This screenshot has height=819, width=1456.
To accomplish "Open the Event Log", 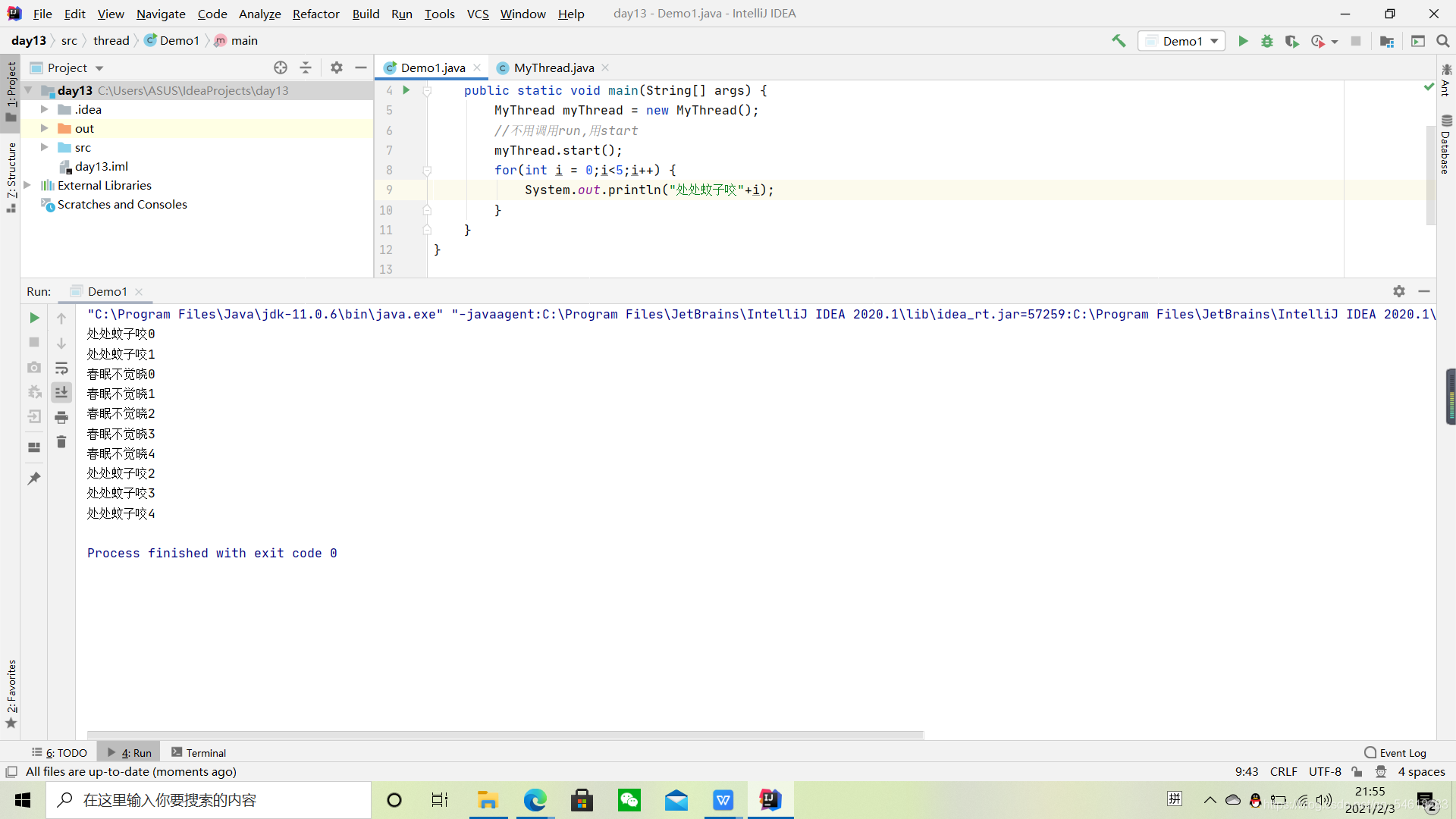I will (1395, 752).
